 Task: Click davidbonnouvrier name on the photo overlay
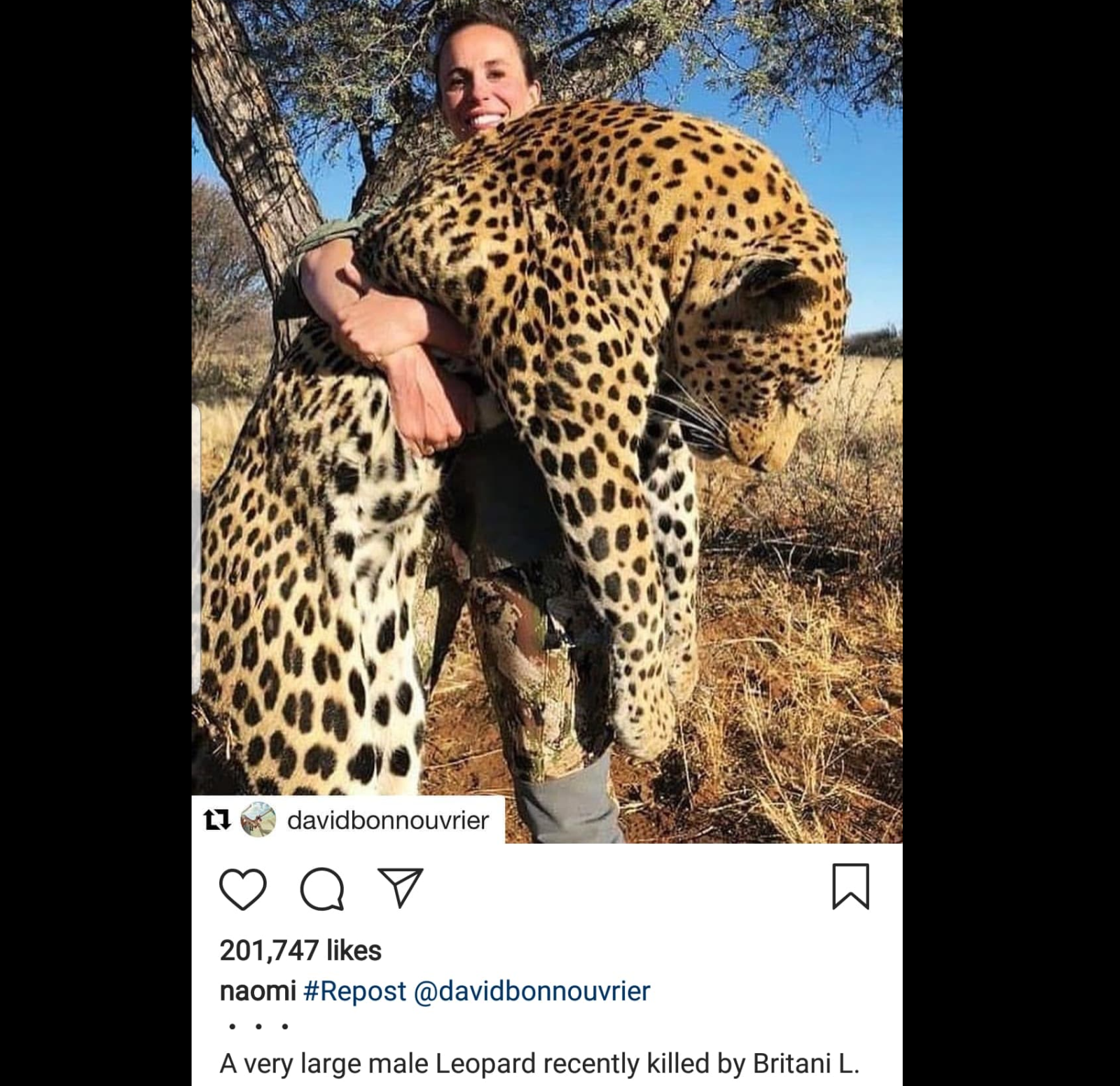387,820
